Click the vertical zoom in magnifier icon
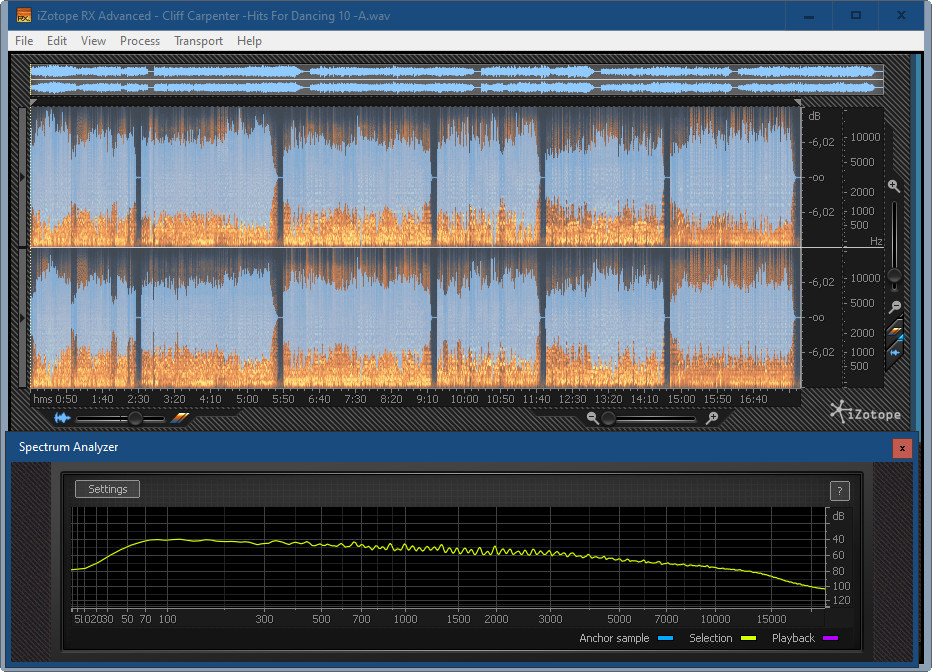Image resolution: width=932 pixels, height=672 pixels. point(894,187)
